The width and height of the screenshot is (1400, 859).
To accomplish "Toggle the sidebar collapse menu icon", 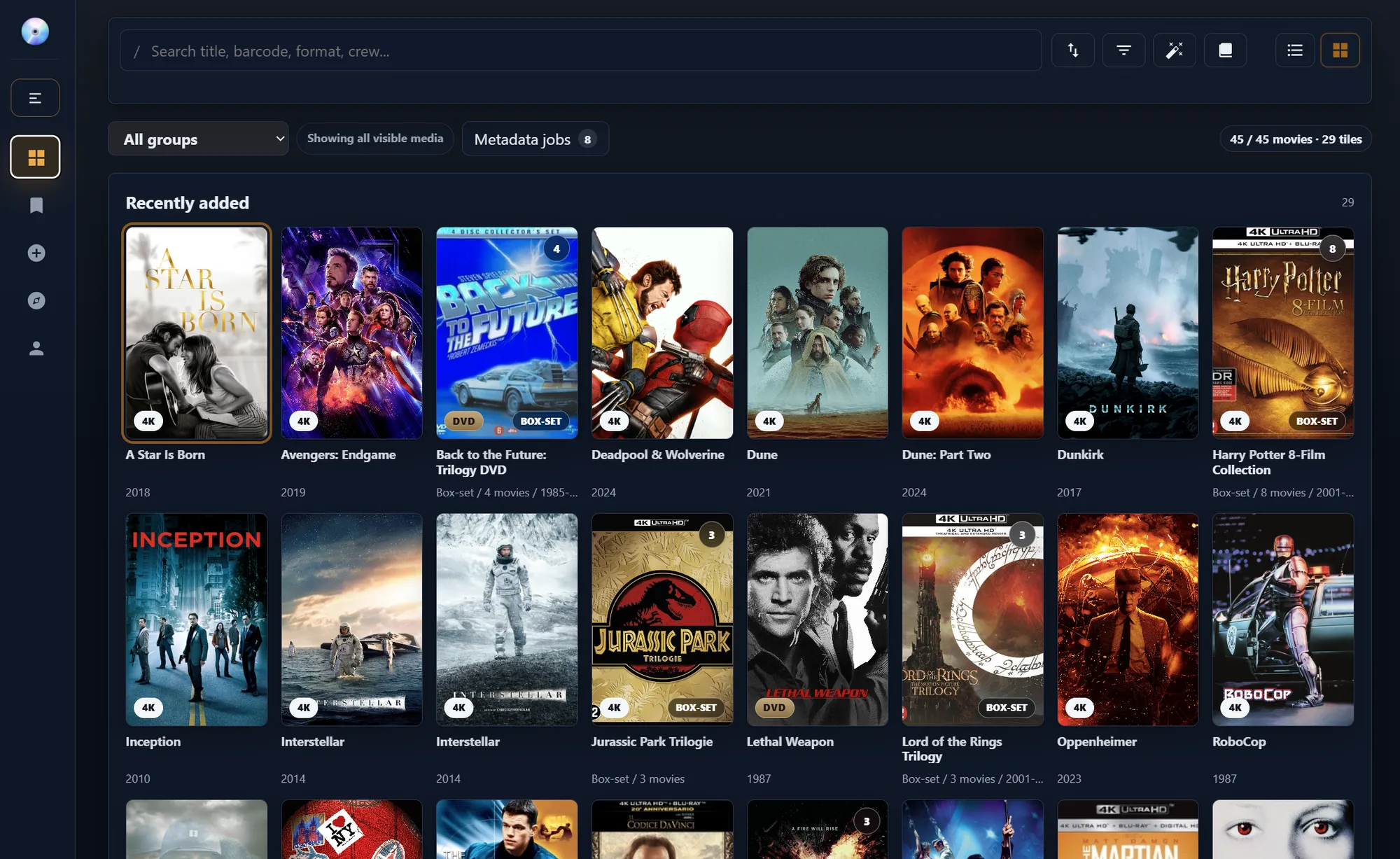I will point(35,98).
